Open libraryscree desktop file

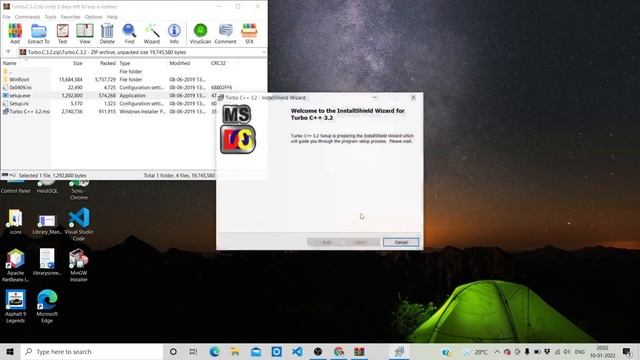(x=47, y=262)
